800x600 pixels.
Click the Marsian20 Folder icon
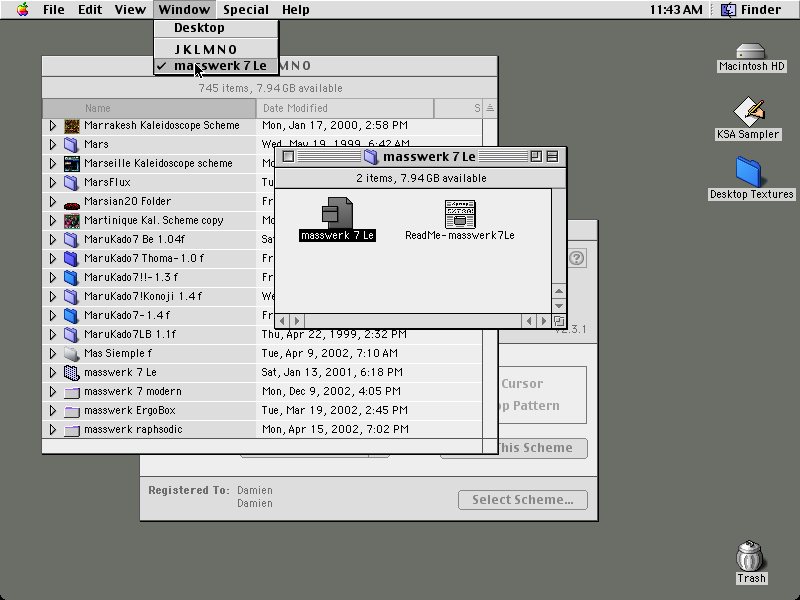[72, 205]
